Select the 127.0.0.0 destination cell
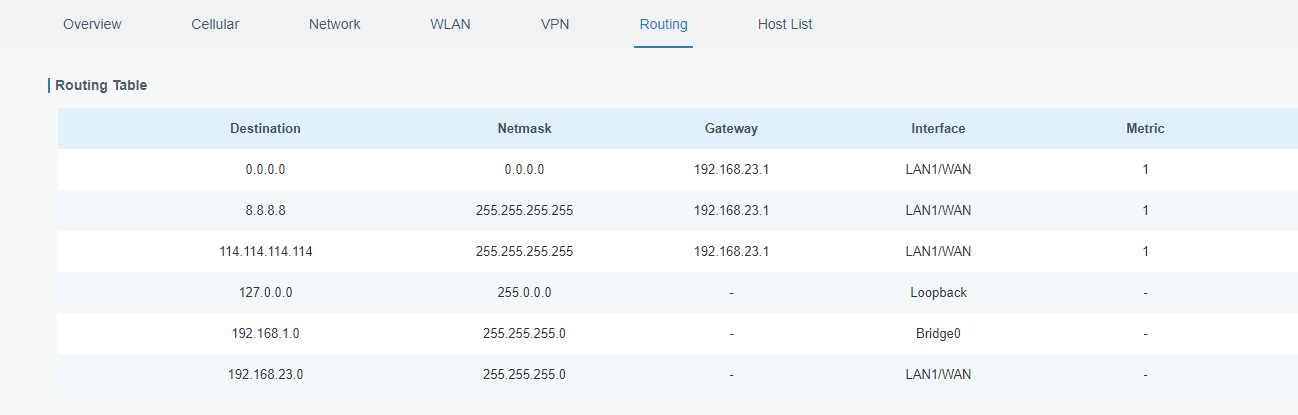 (265, 293)
